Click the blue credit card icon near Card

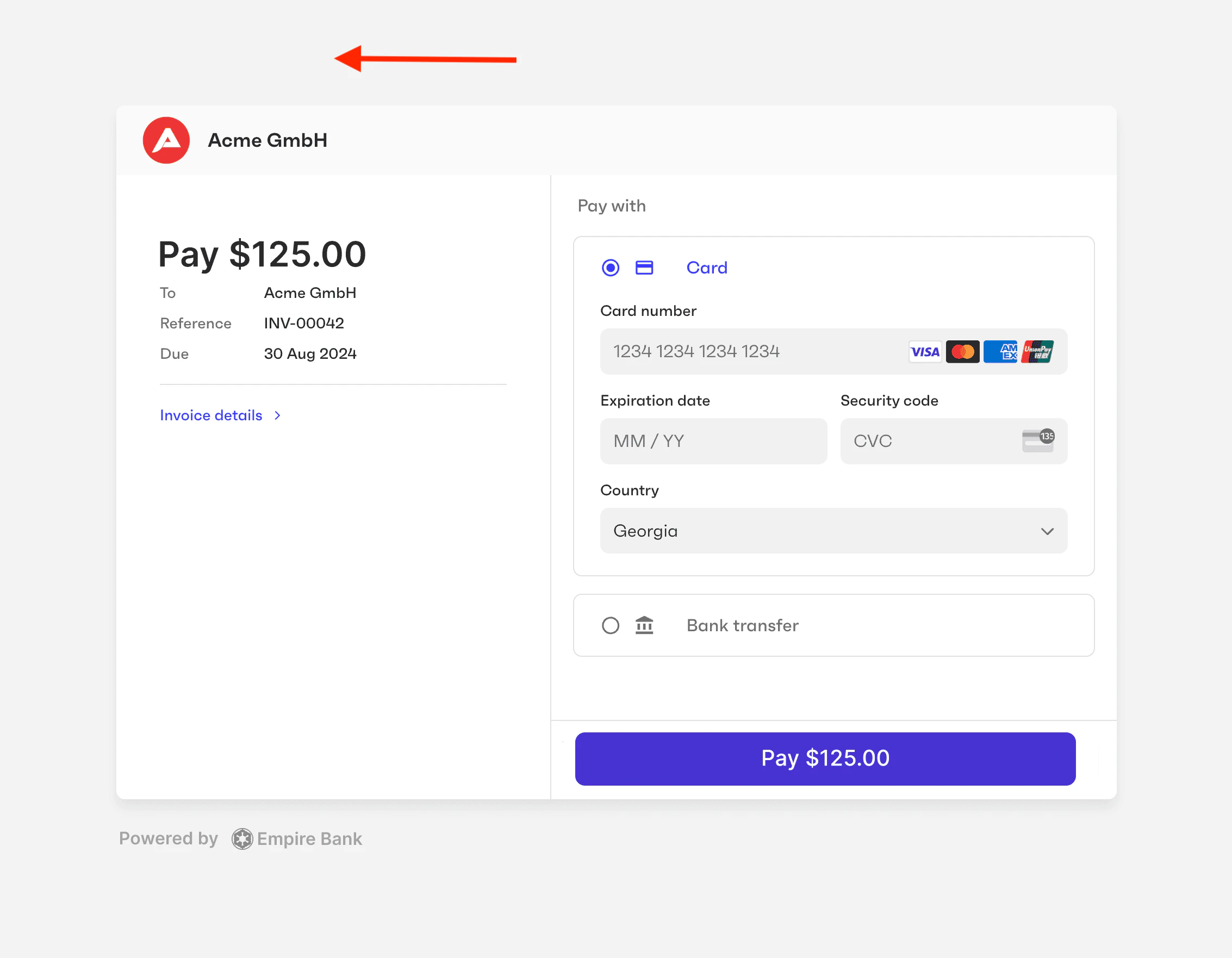tap(644, 268)
